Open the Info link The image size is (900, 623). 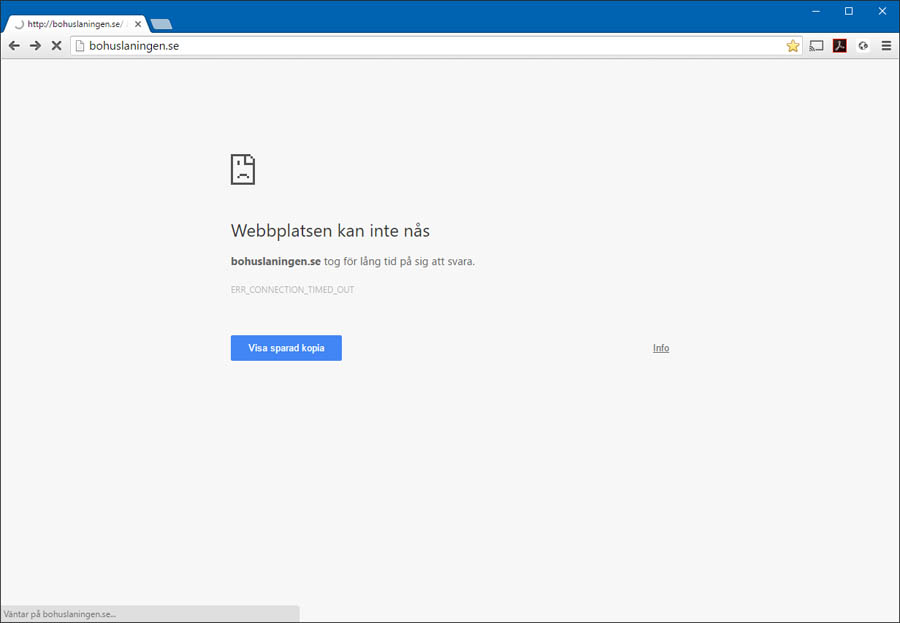coord(661,348)
